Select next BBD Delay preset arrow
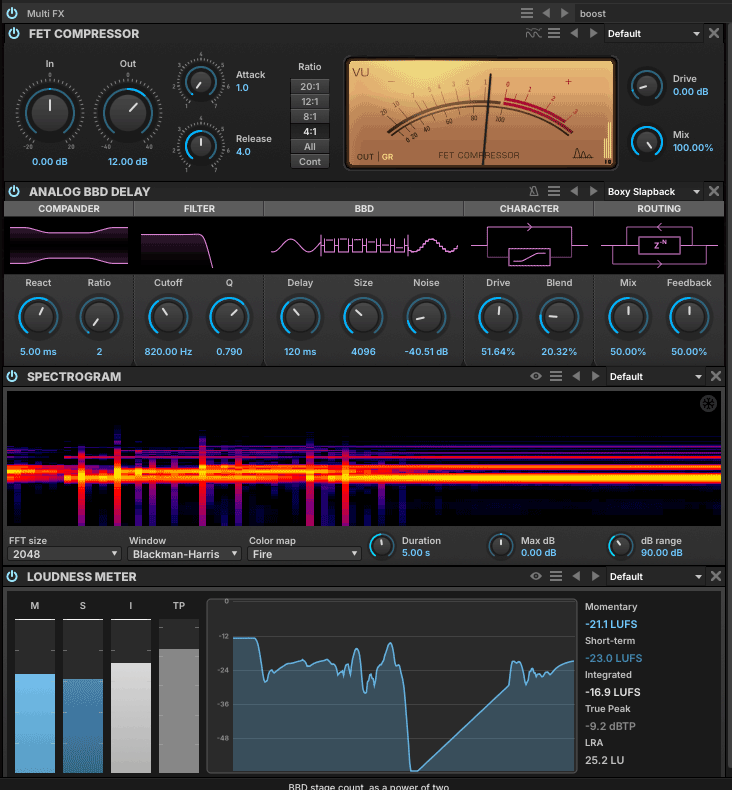 point(593,191)
